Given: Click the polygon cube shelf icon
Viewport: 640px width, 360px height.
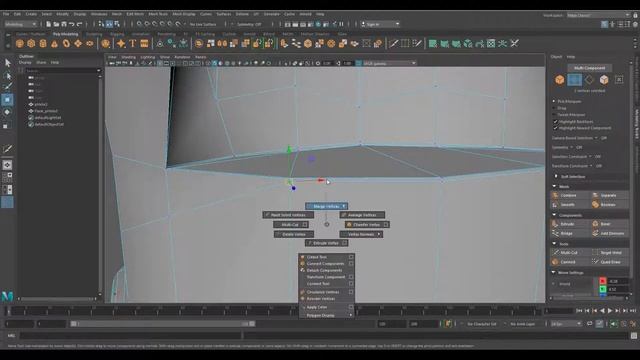Looking at the screenshot, I should pyautogui.click(x=31, y=43).
